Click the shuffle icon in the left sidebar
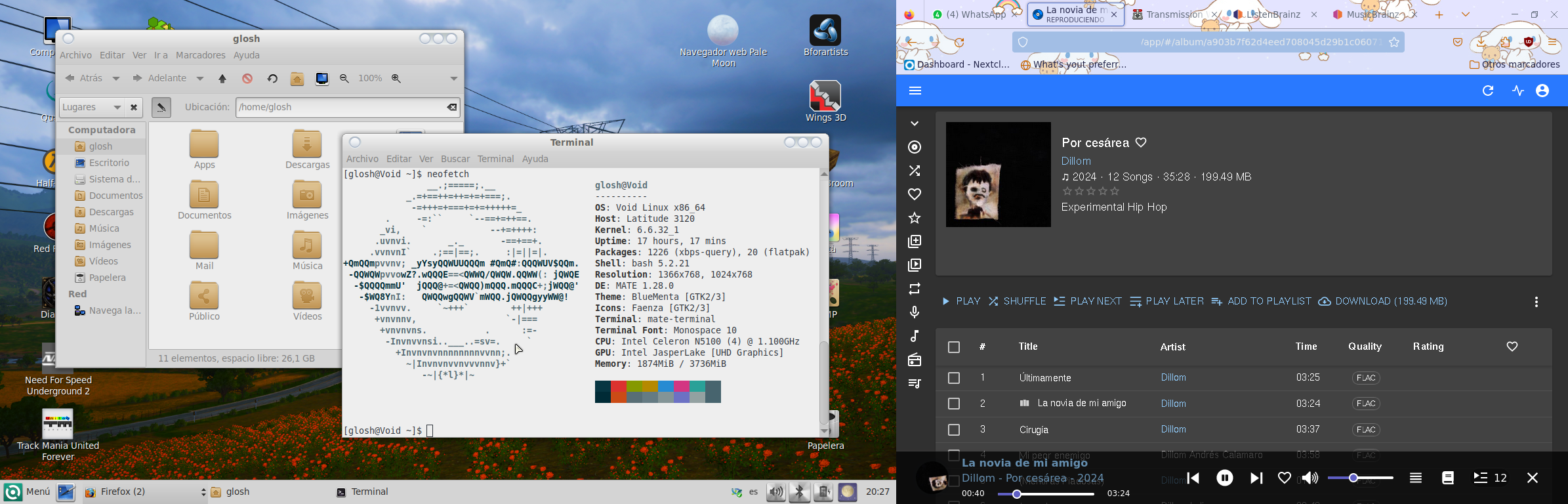 click(x=915, y=171)
